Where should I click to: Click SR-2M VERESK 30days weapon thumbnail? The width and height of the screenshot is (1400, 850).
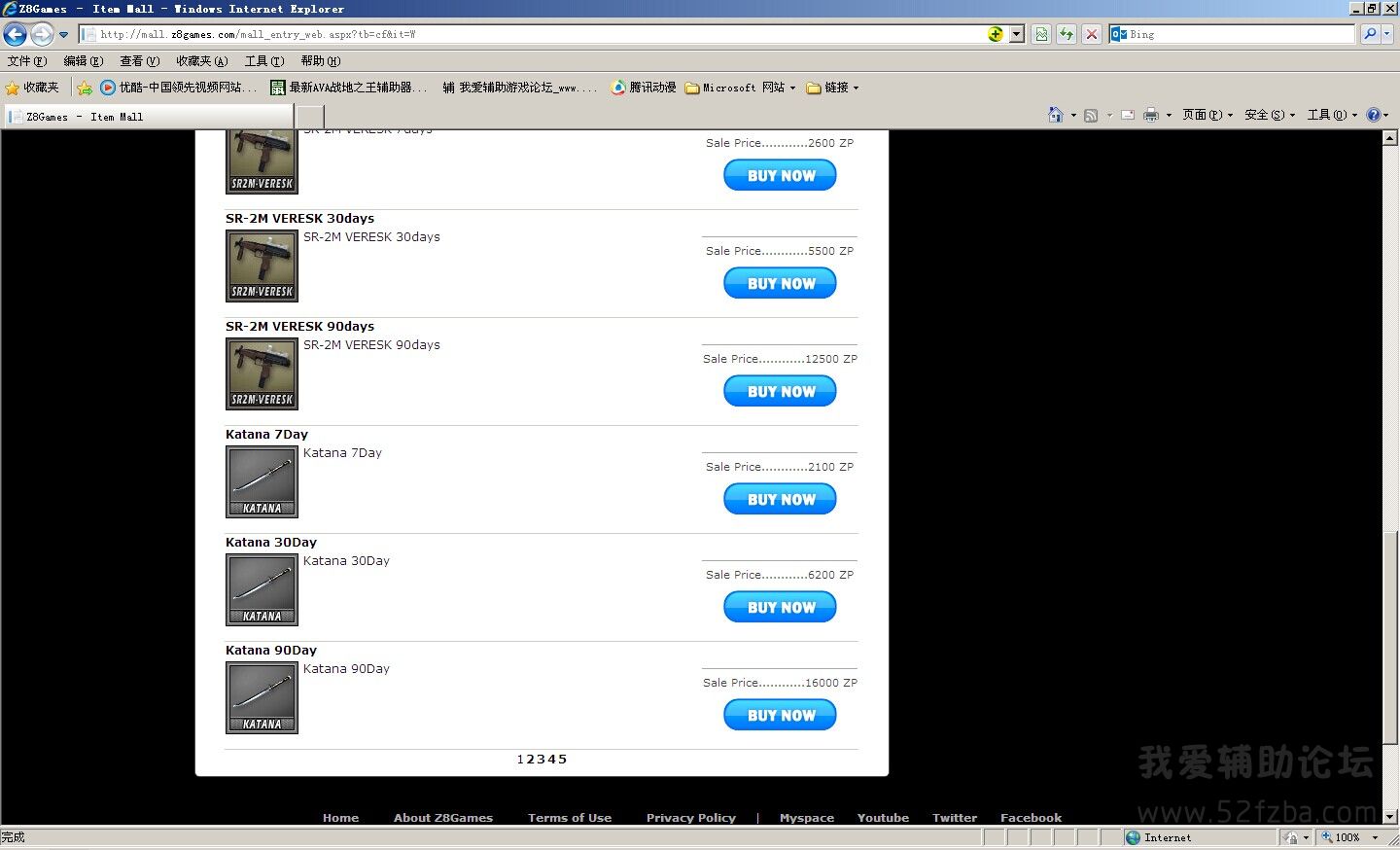coord(262,266)
